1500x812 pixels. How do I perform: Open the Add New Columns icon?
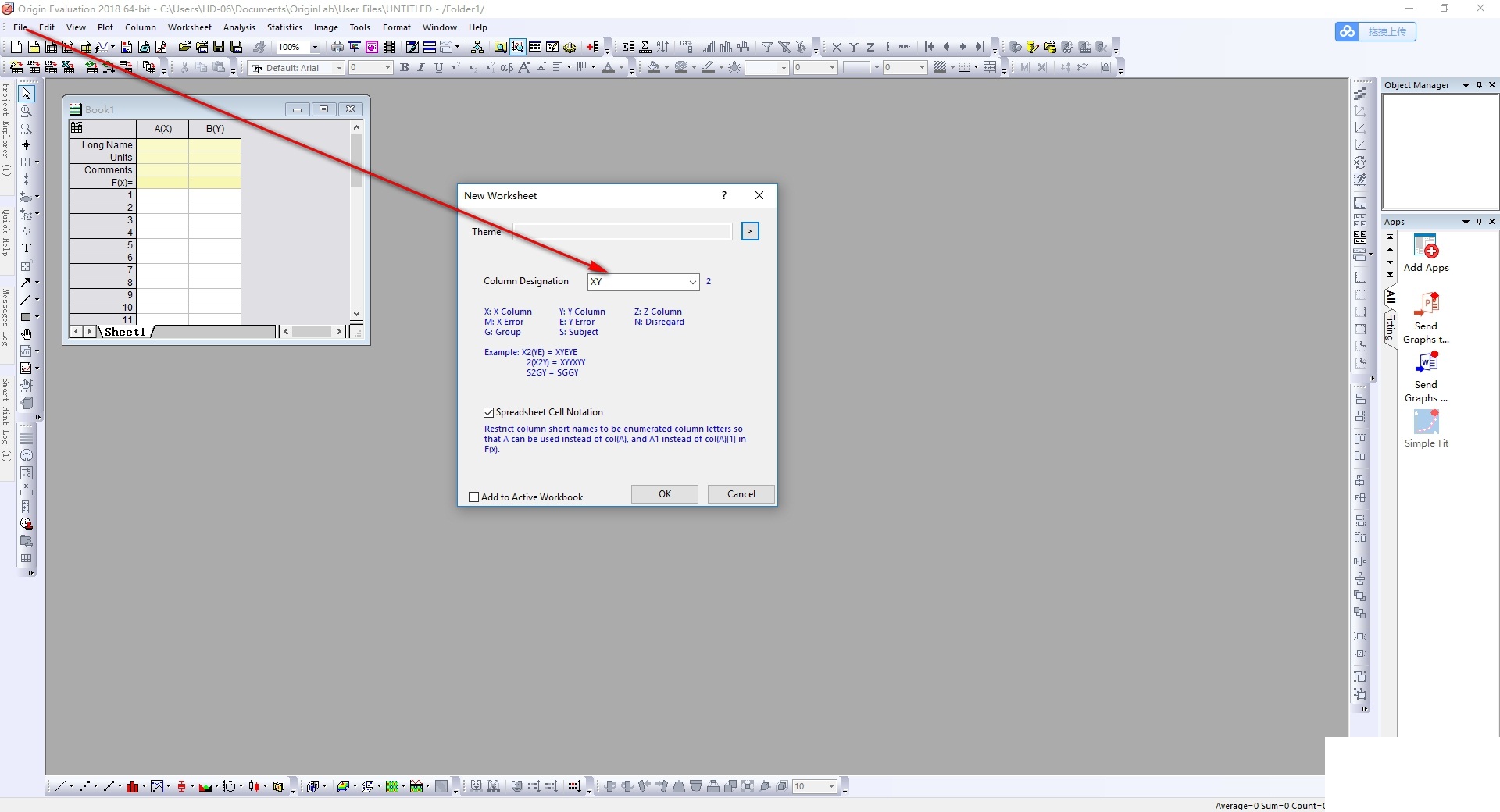[x=593, y=47]
